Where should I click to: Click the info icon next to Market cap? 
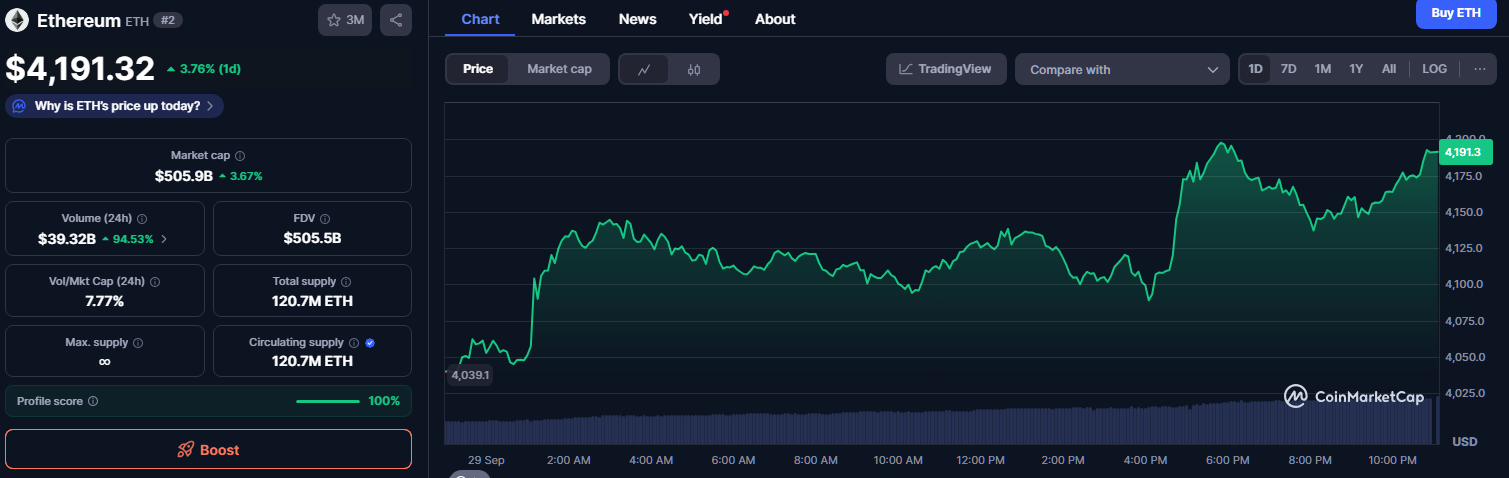240,156
